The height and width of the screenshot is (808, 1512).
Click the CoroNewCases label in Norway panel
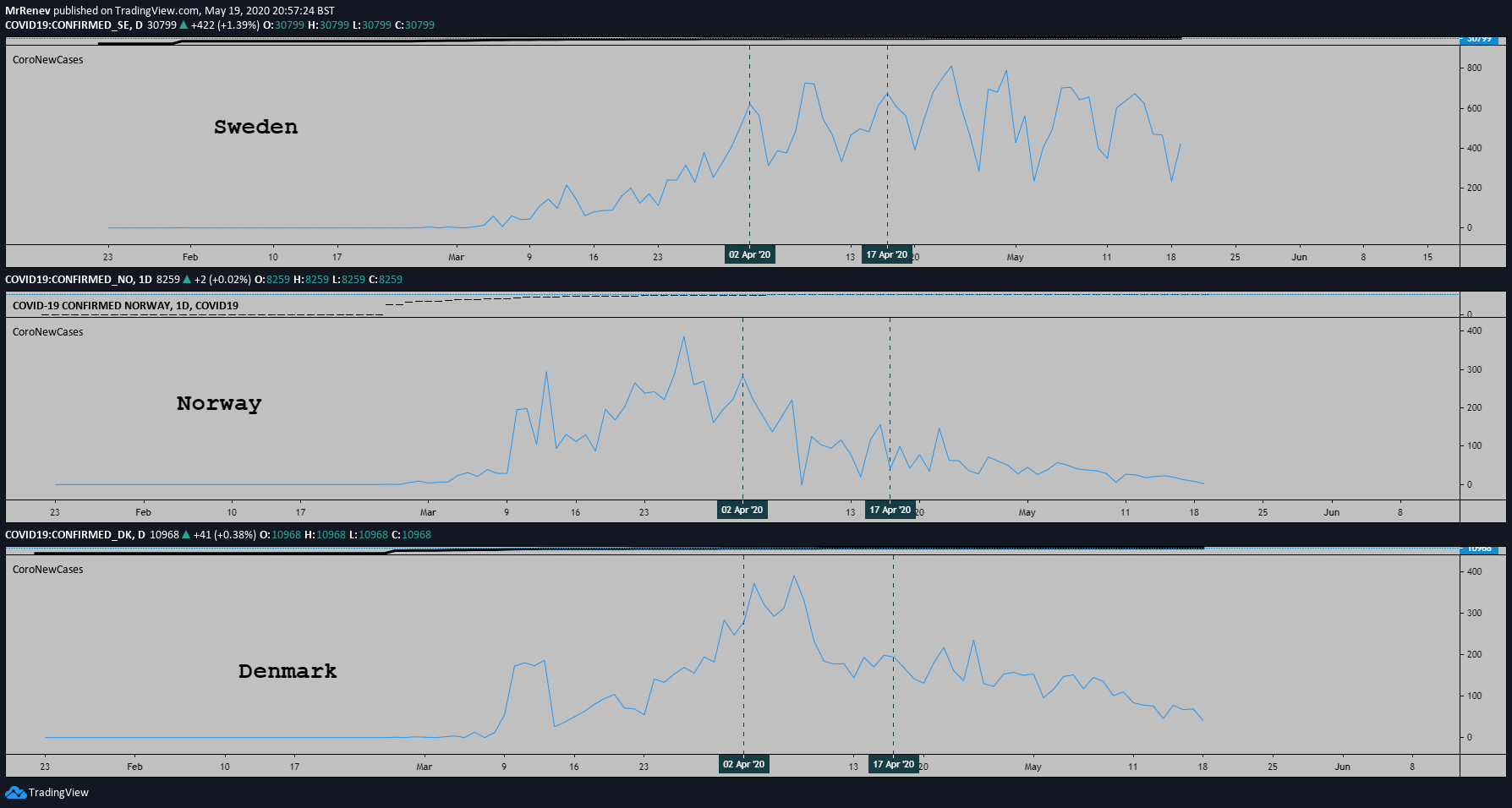[x=48, y=332]
